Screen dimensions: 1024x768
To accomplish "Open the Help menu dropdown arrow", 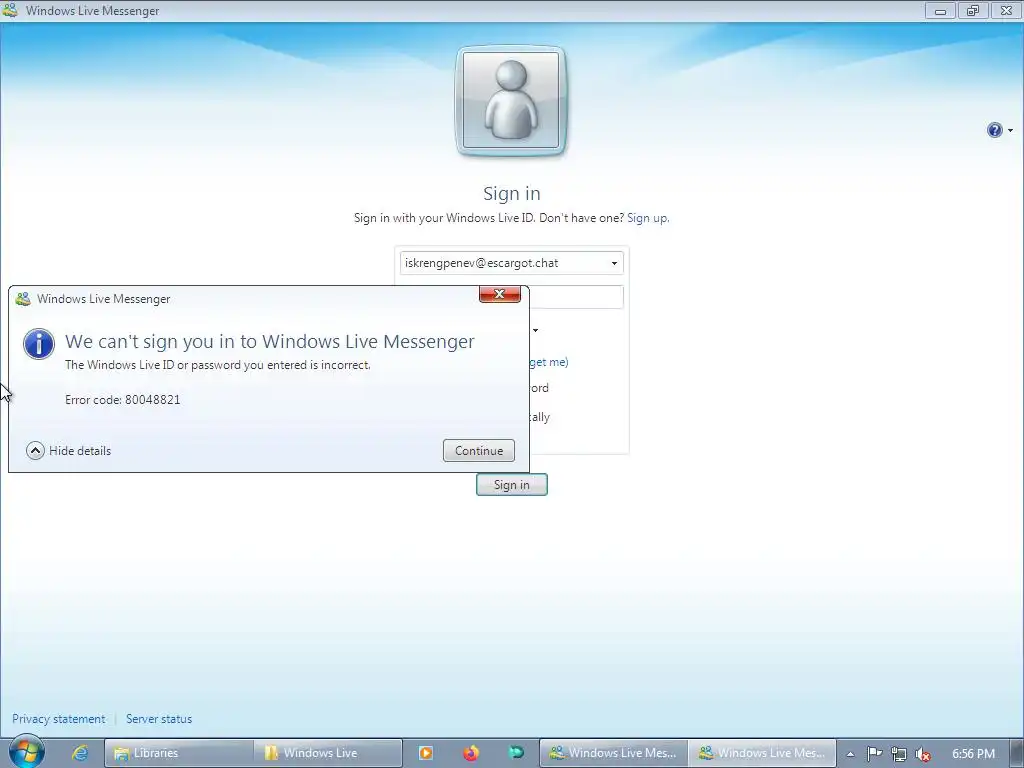I will (x=1010, y=131).
